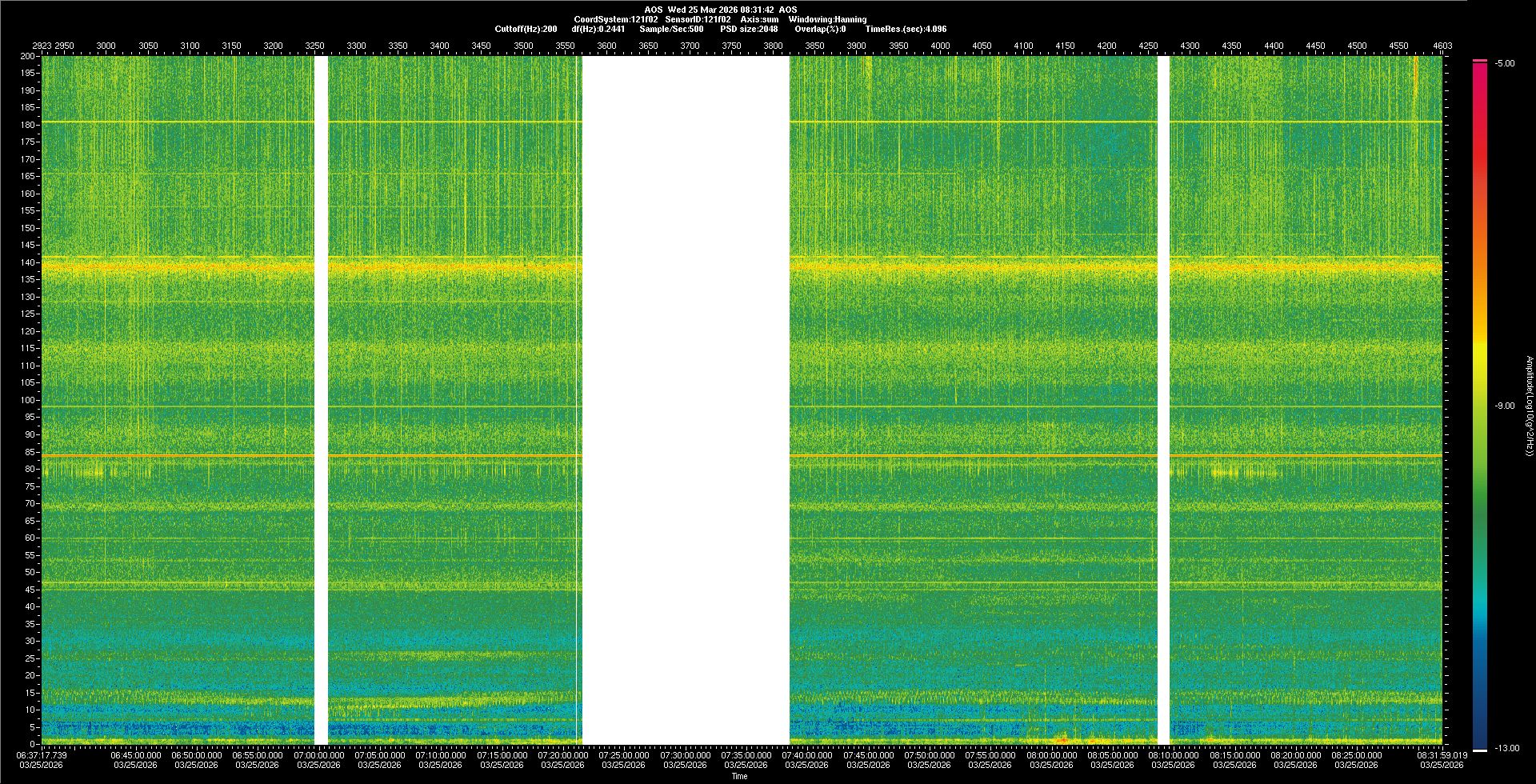The height and width of the screenshot is (784, 1536).
Task: Click the PSD size:2048 label
Action: pos(749,29)
